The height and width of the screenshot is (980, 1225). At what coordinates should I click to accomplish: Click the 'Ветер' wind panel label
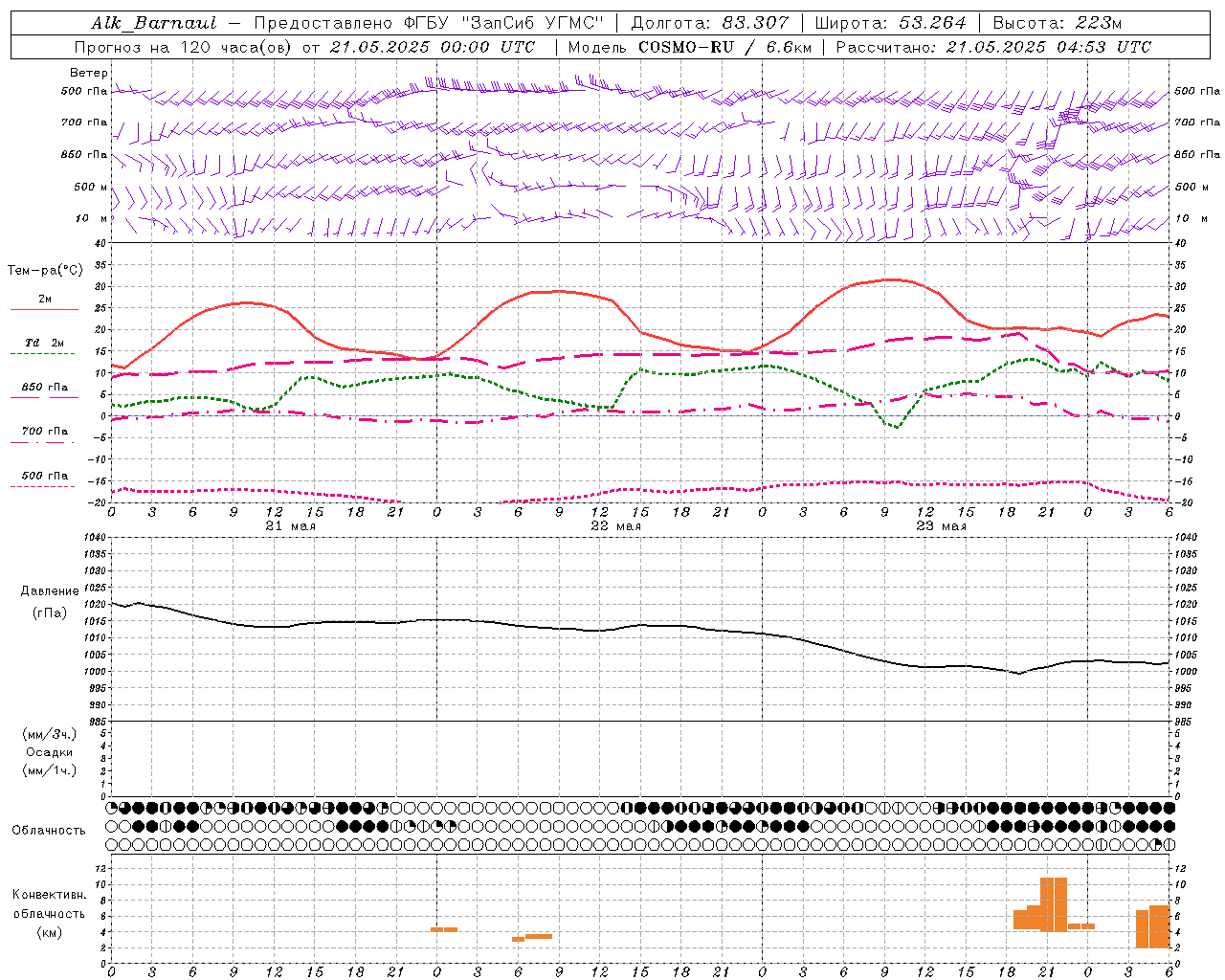tap(89, 73)
